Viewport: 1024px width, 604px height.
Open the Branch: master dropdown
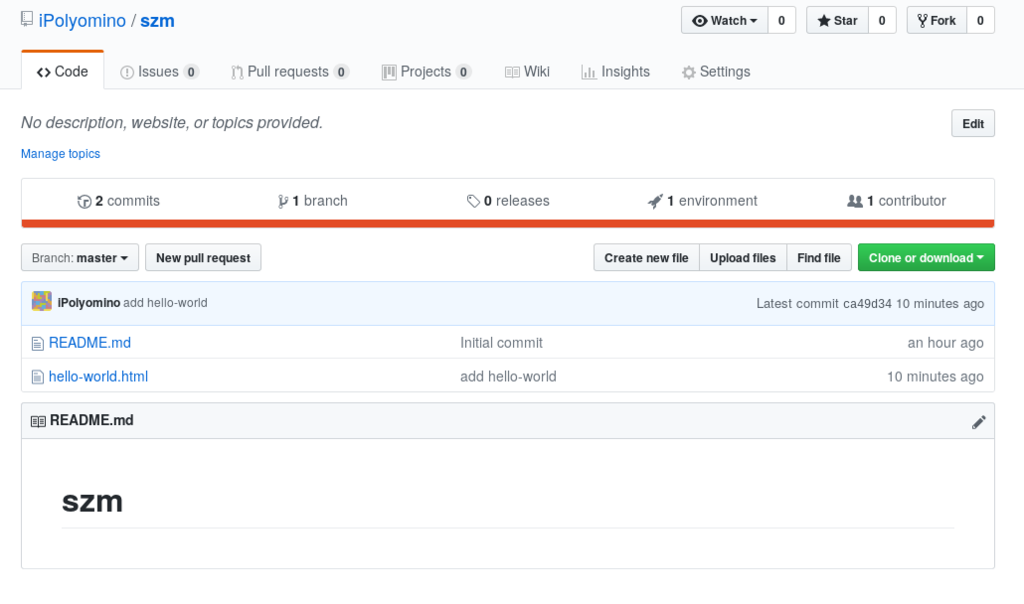coord(80,257)
